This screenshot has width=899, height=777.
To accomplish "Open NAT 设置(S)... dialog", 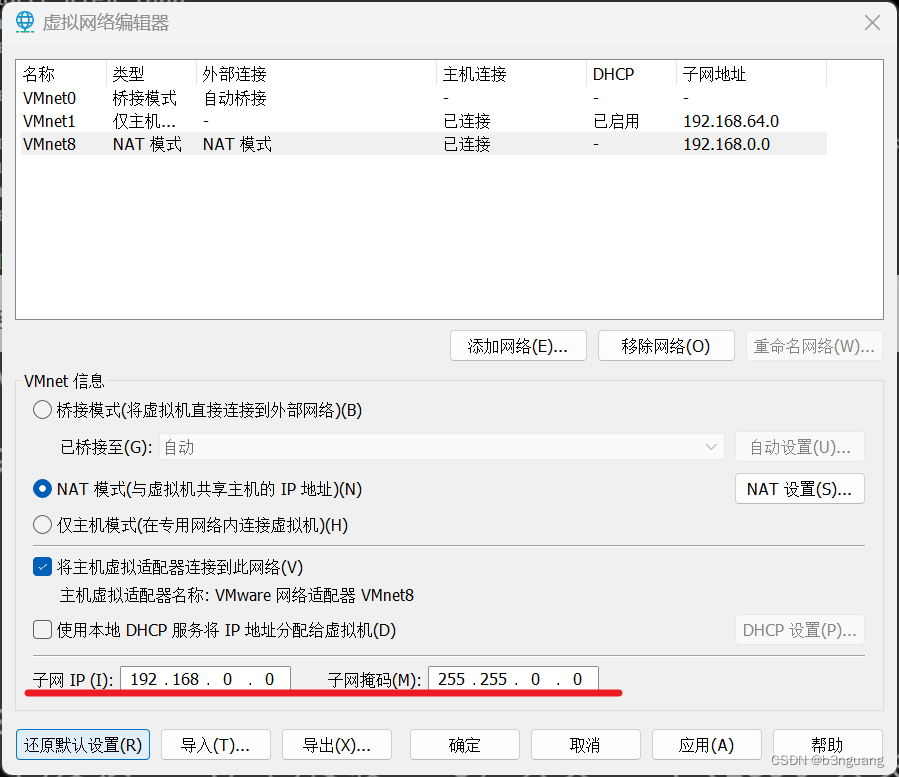I will pos(800,489).
